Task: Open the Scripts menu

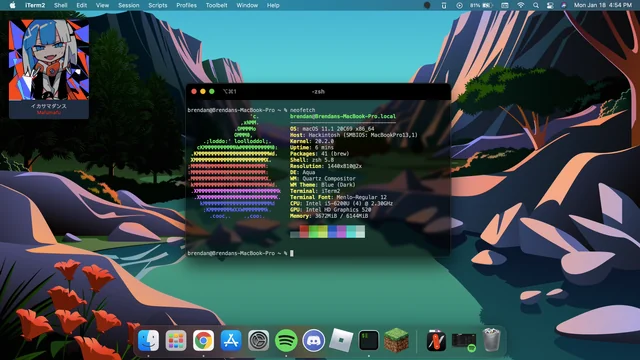Action: (x=158, y=5)
